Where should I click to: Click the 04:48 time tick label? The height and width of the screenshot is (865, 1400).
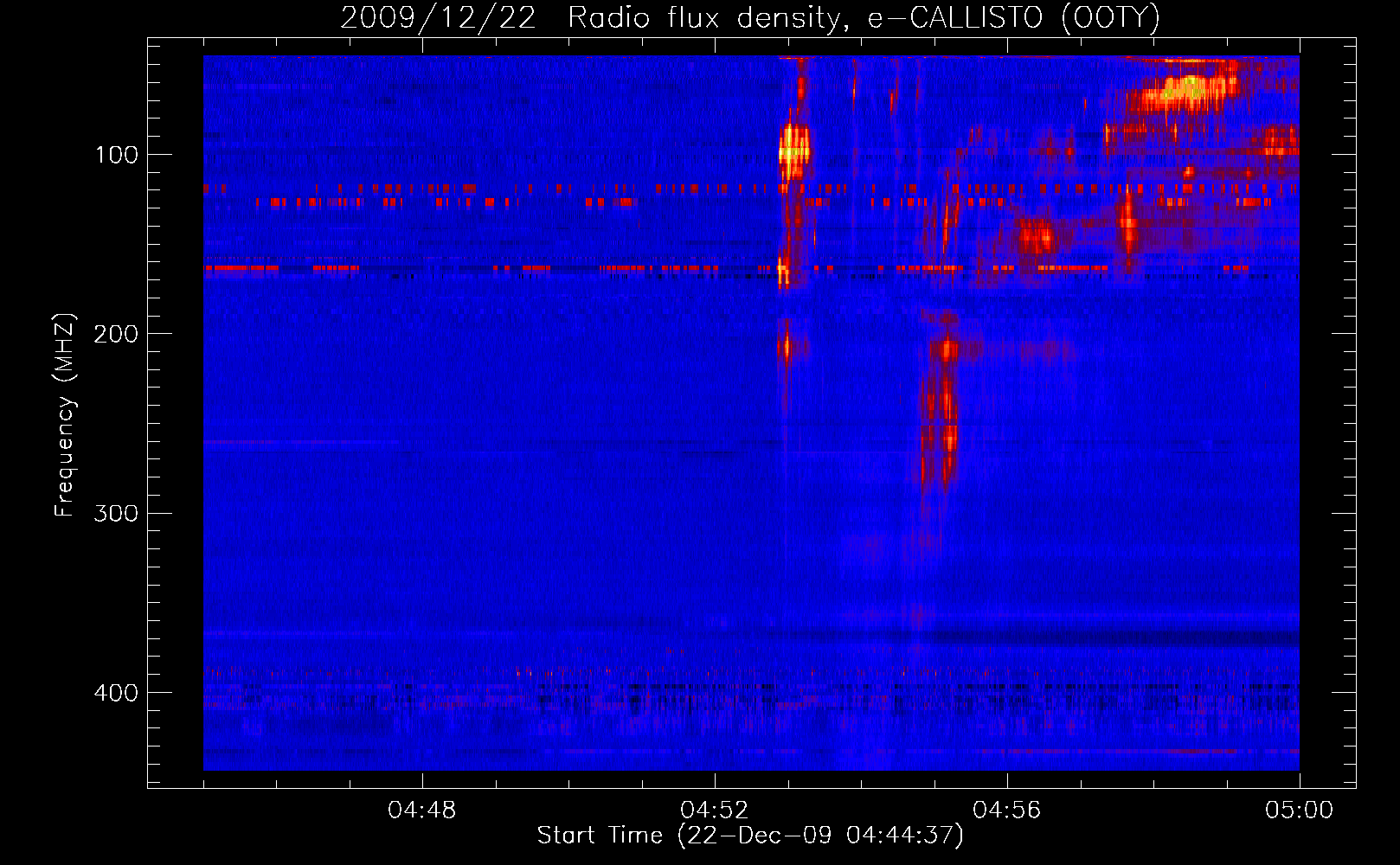click(x=422, y=811)
